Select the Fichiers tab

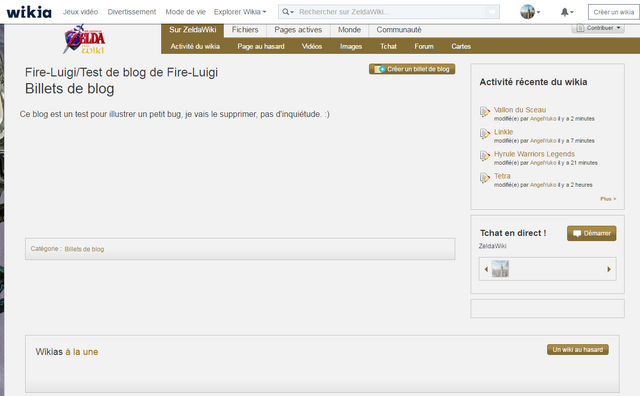pos(245,30)
